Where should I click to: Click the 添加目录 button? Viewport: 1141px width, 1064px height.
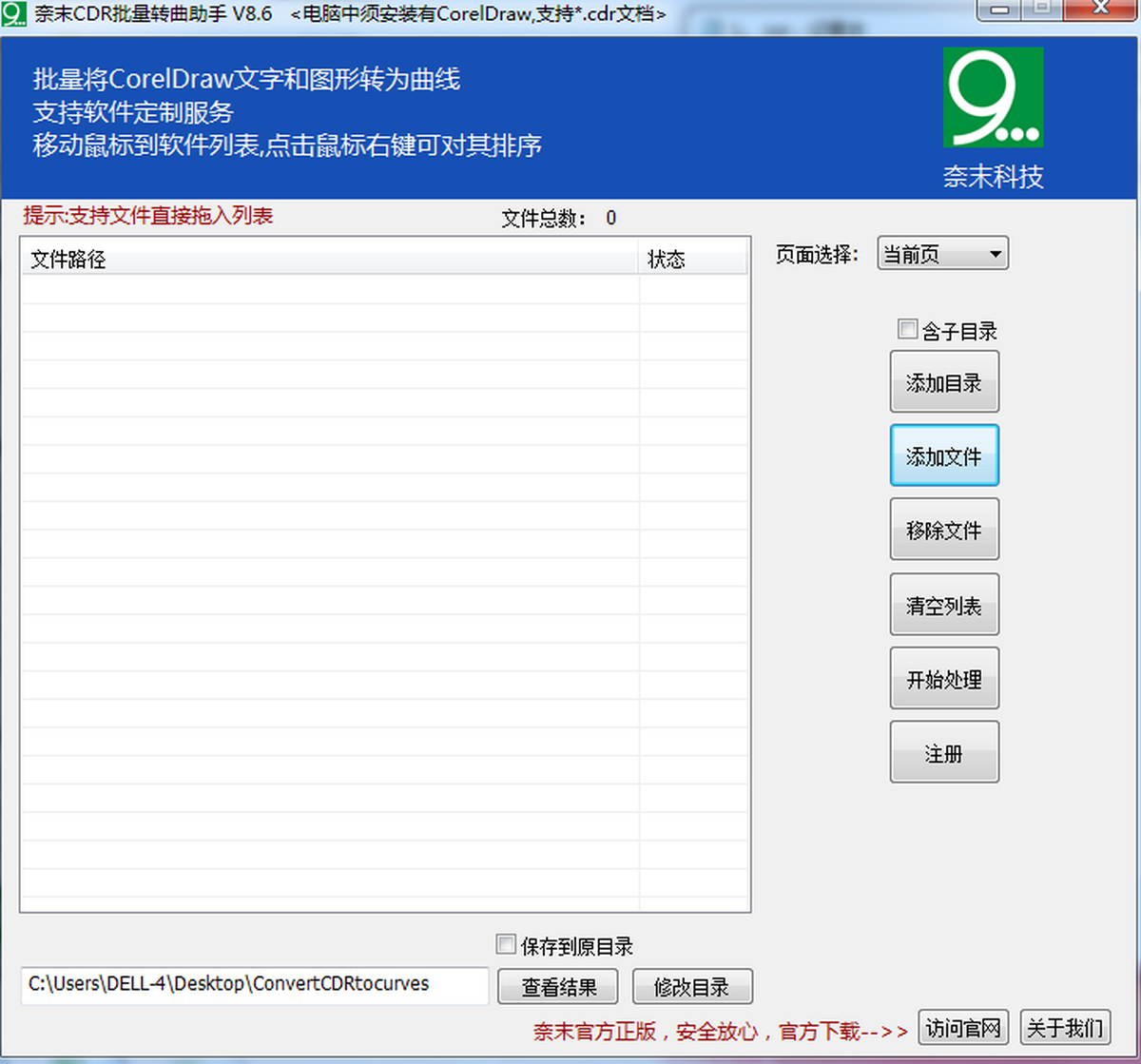(943, 382)
